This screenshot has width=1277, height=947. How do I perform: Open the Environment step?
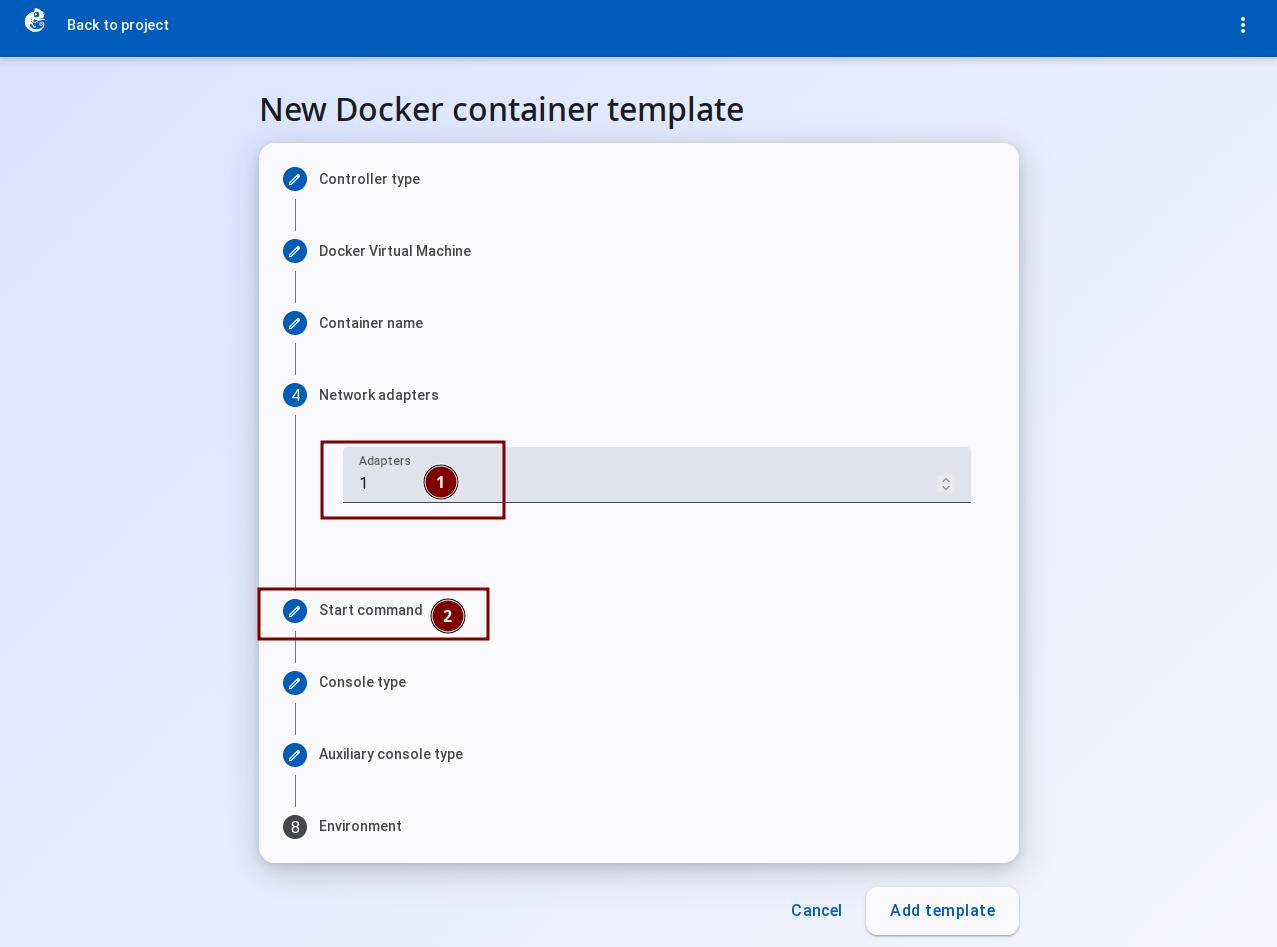tap(360, 826)
